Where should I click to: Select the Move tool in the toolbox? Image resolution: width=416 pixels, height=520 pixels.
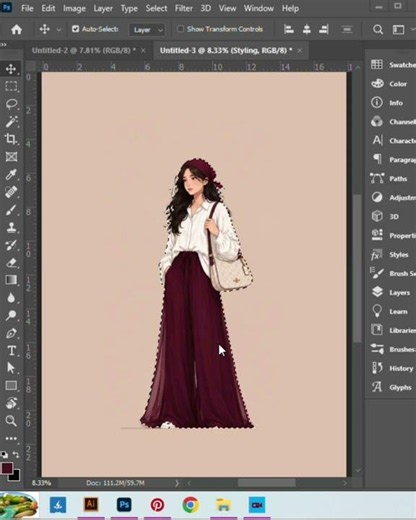(x=11, y=69)
